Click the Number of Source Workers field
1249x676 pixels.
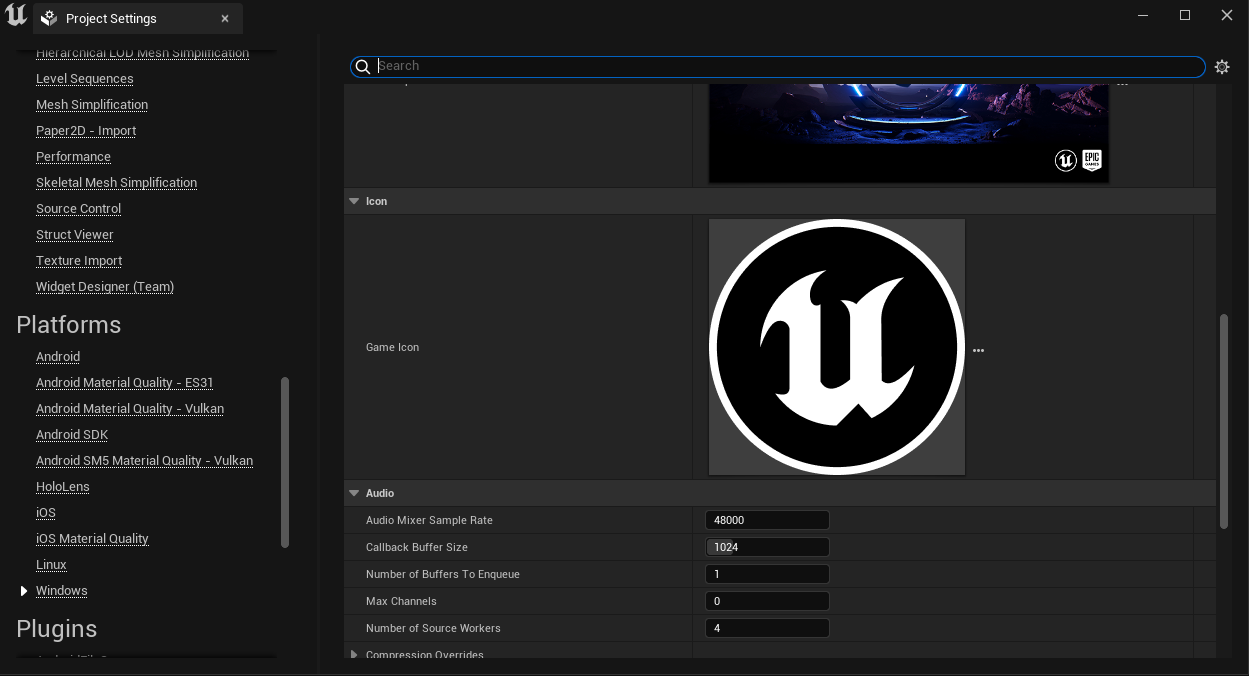[767, 628]
